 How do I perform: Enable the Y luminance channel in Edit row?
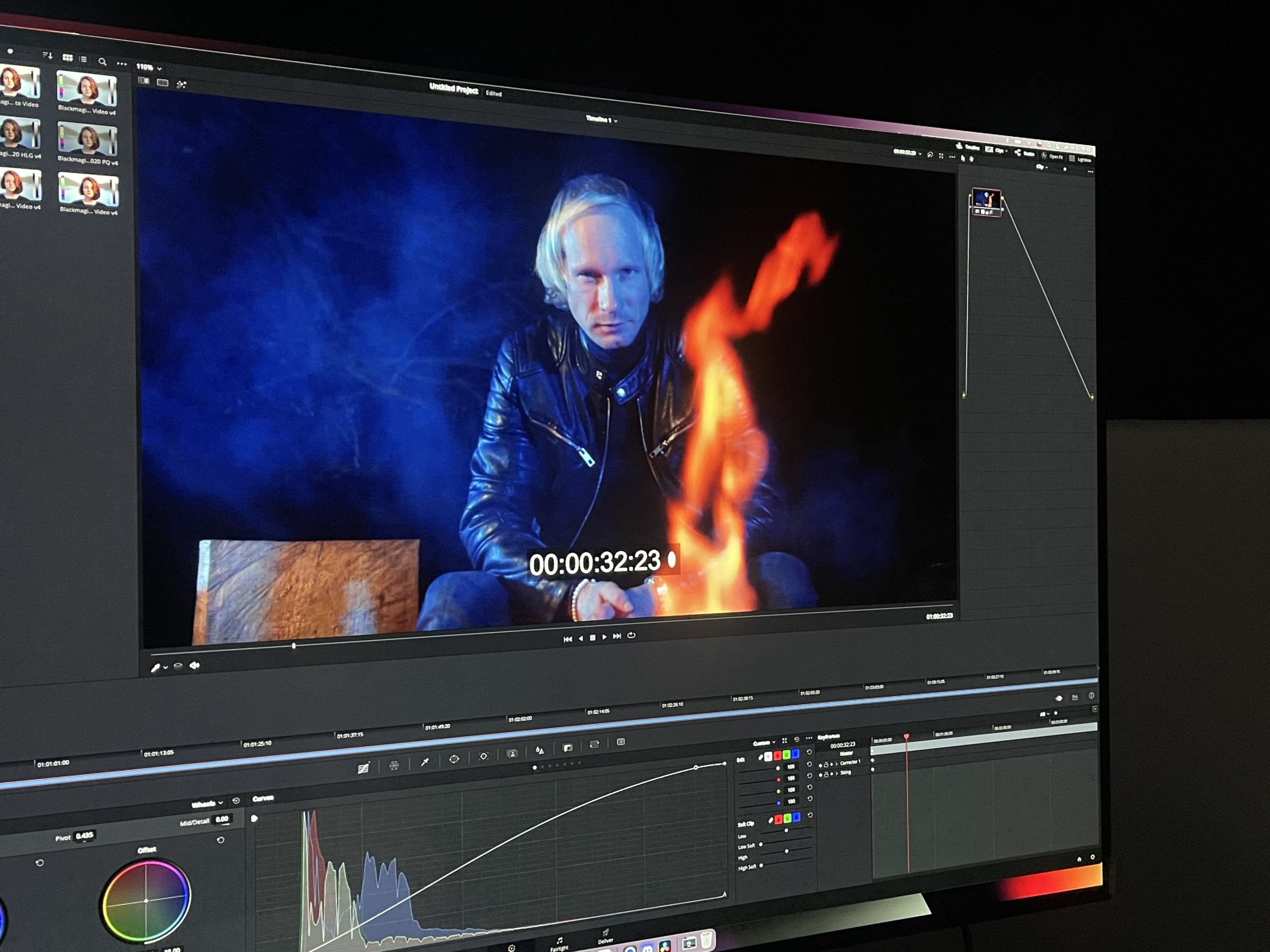768,756
